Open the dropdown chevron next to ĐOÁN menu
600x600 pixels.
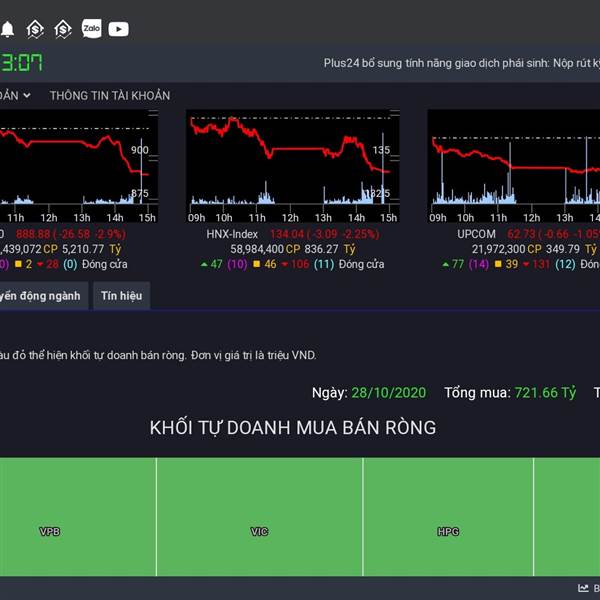tap(27, 95)
